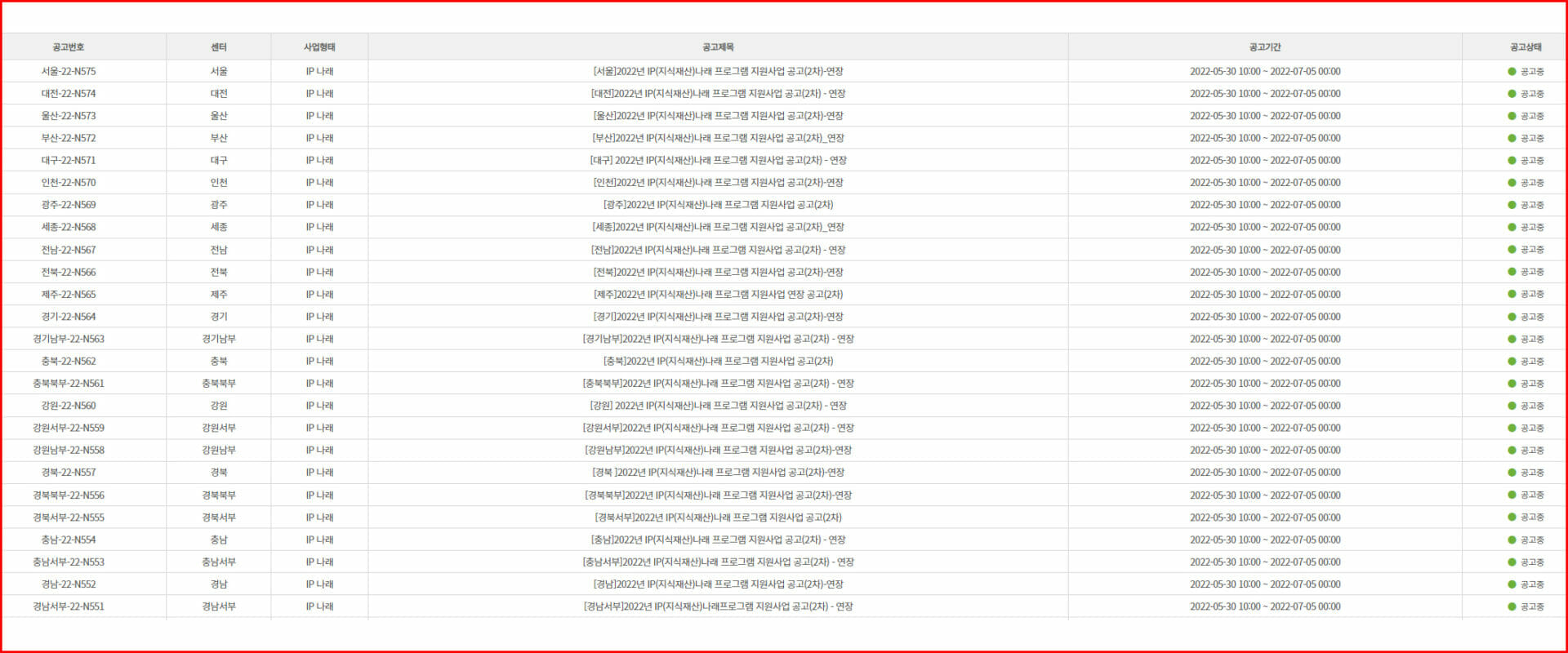The image size is (1568, 653).
Task: Select announcement number 인천-22-N570
Action: [69, 183]
